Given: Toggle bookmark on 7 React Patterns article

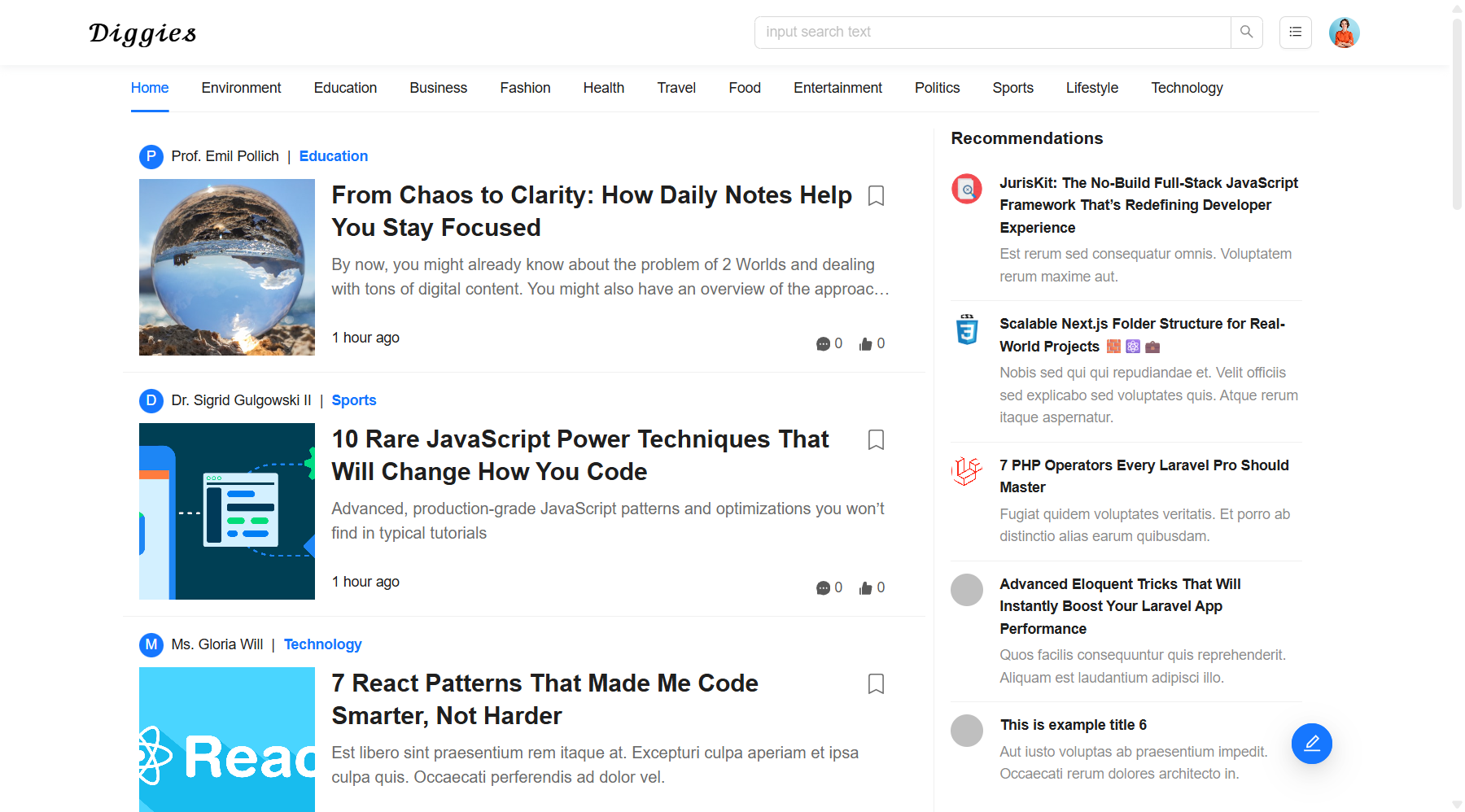Looking at the screenshot, I should click(876, 684).
